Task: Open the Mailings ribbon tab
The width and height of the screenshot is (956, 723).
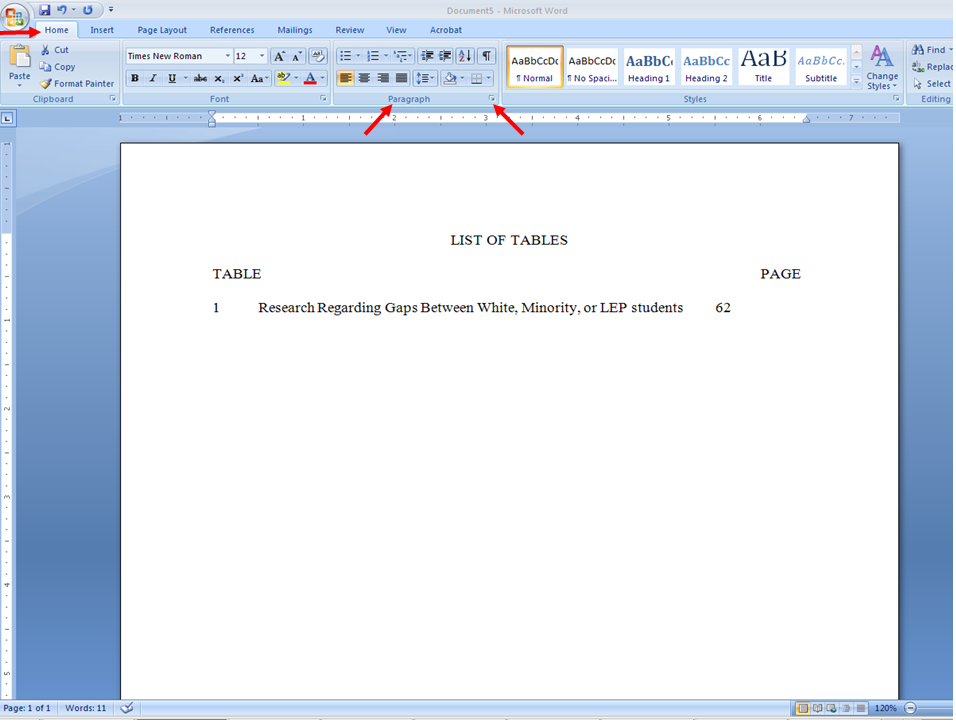Action: (x=294, y=29)
